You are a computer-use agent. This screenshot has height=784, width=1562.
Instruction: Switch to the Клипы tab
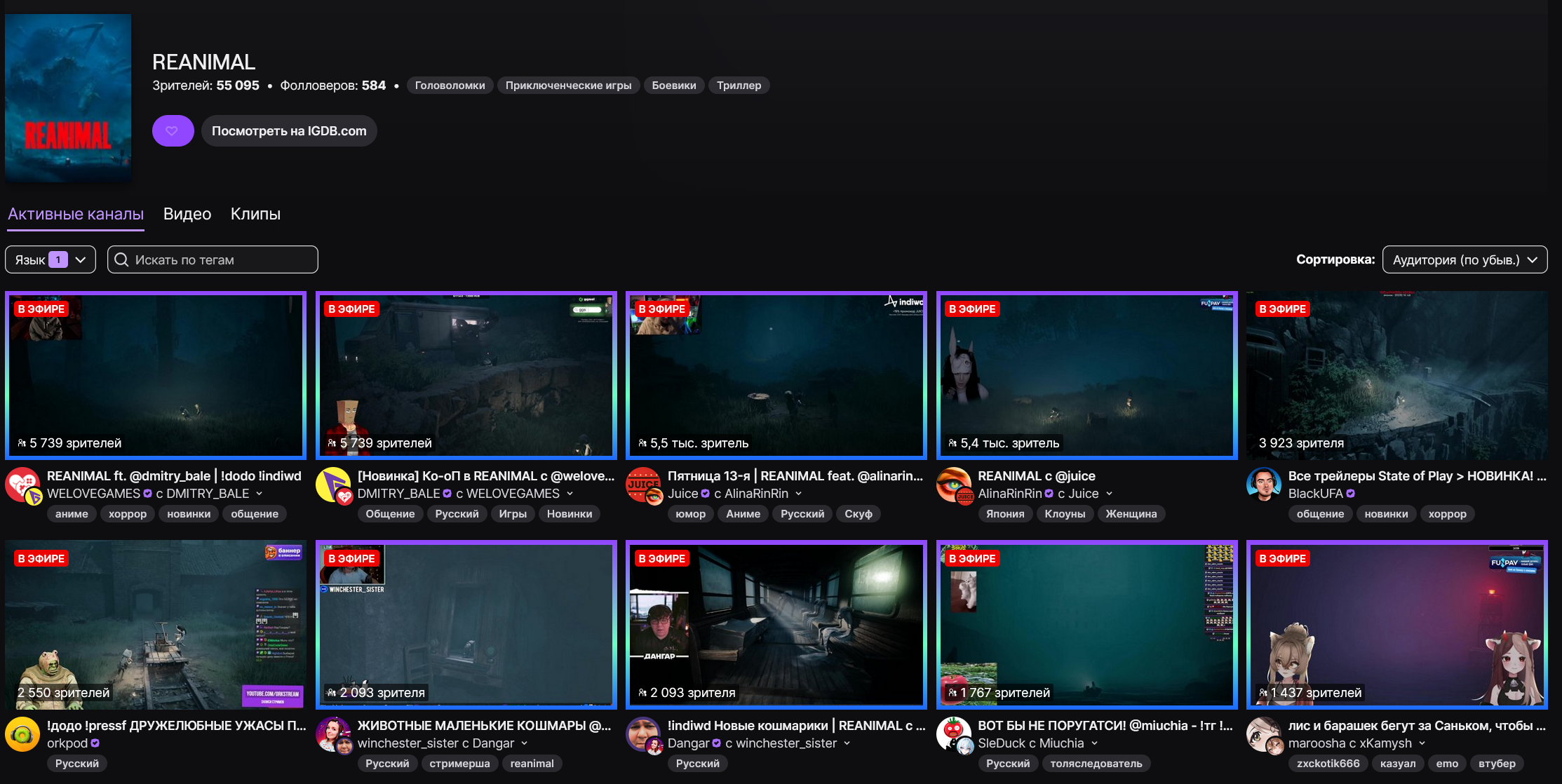255,214
